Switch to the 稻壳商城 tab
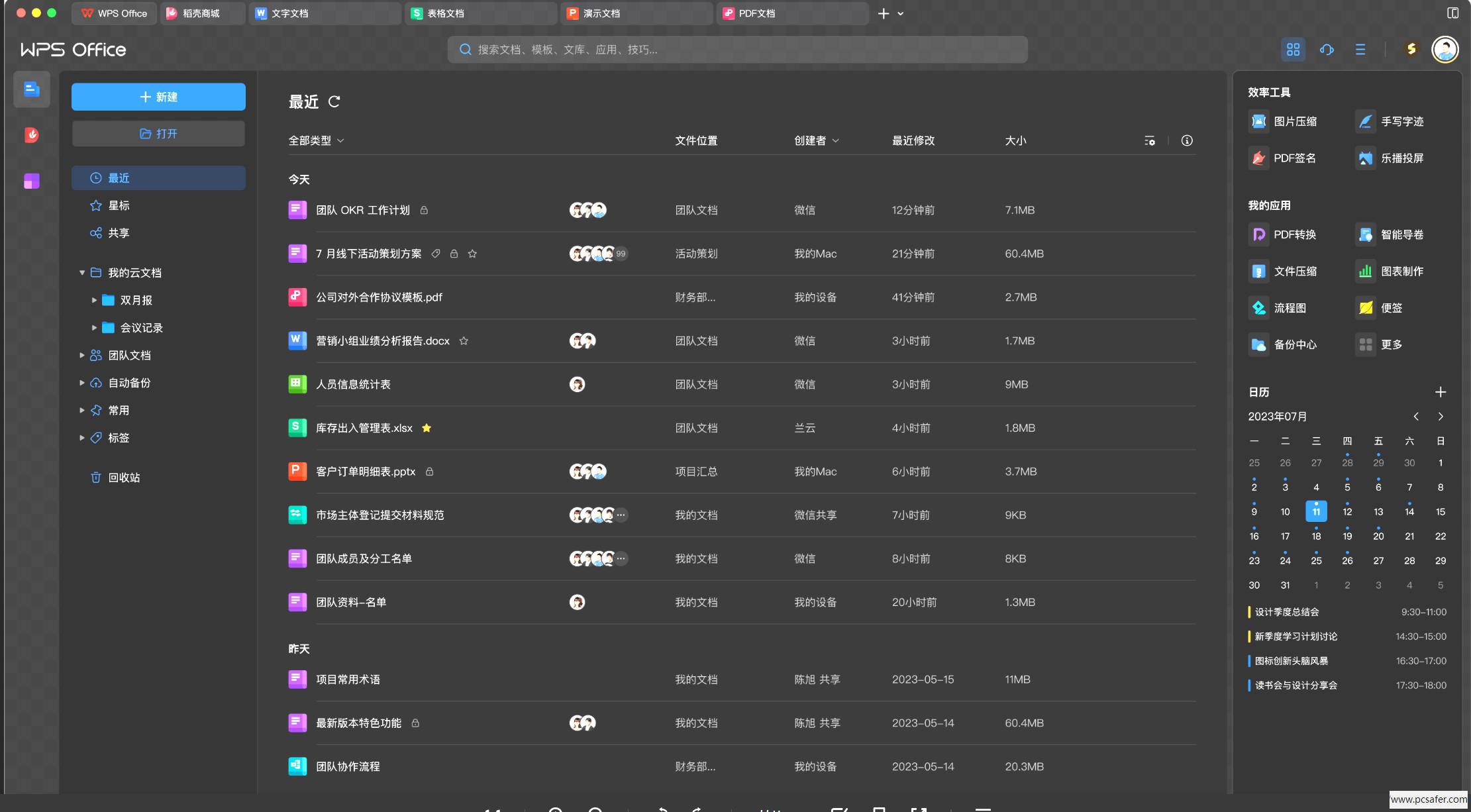1471x812 pixels. pos(200,13)
